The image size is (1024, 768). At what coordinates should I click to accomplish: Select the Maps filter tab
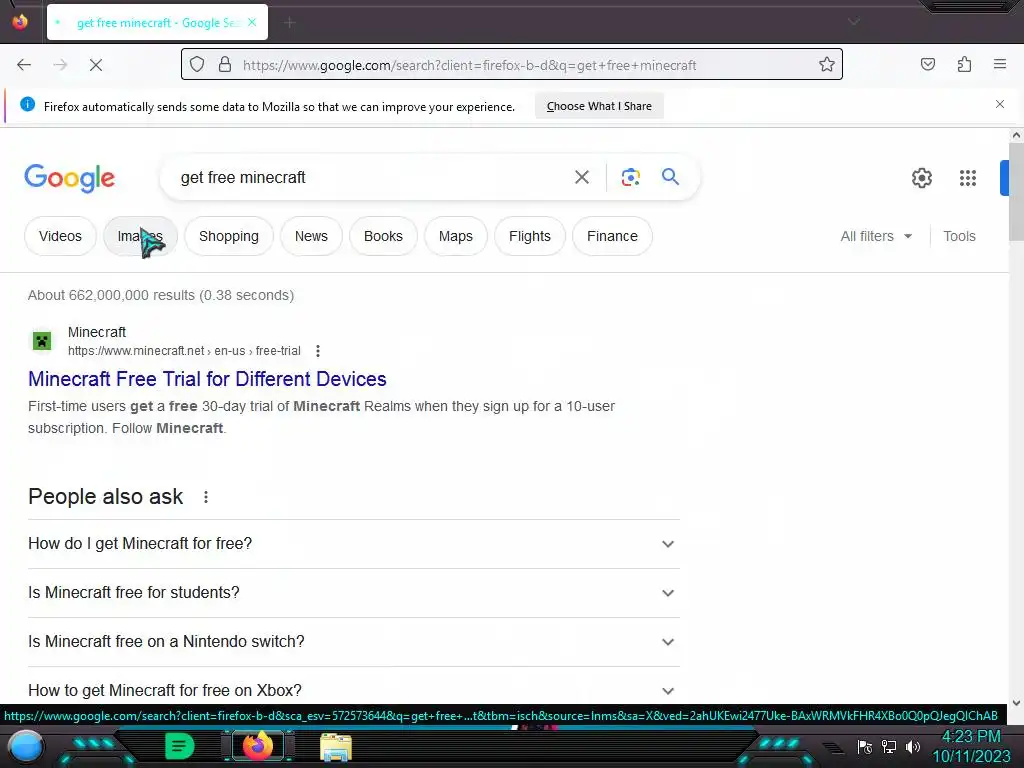(456, 236)
